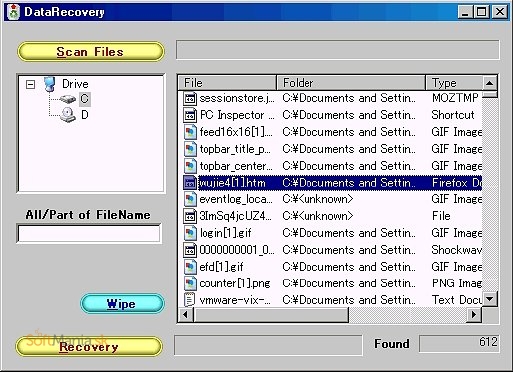Click the PNG Imag type cell
This screenshot has height=372, width=513.
pos(457,283)
